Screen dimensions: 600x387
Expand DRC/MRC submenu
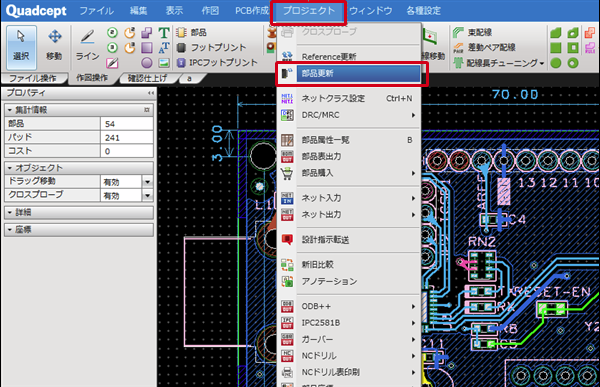tap(350, 115)
